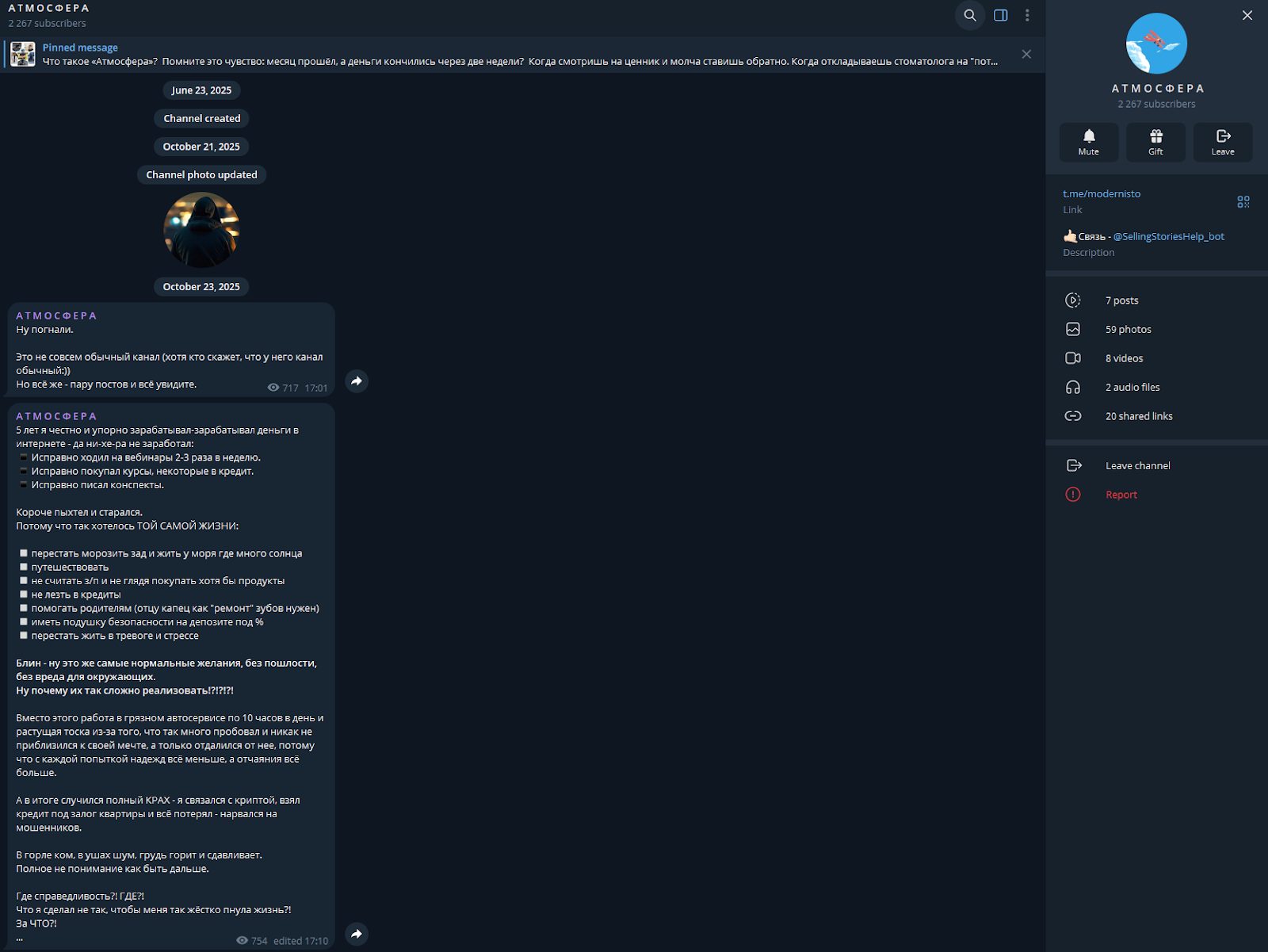Click sender name АТМОСФЕРА above '5 лет' post

[x=57, y=416]
